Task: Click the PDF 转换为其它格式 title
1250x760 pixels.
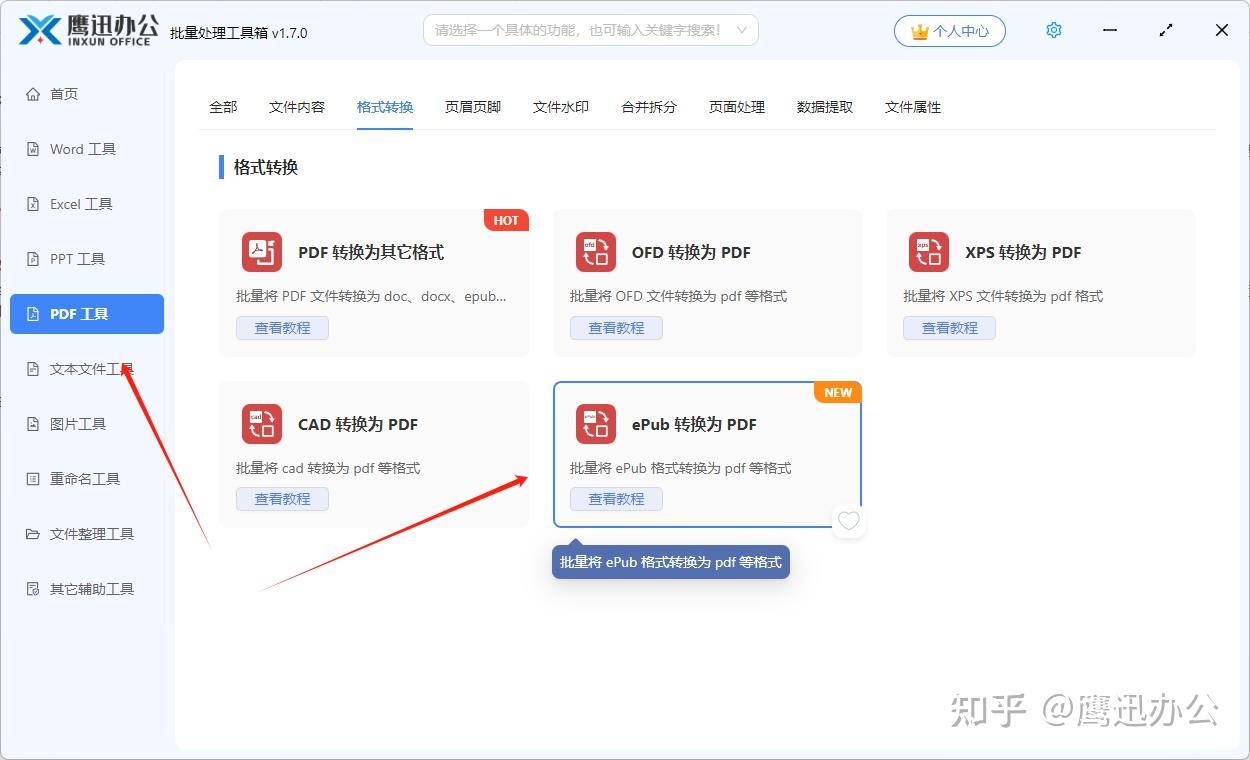Action: coord(371,252)
